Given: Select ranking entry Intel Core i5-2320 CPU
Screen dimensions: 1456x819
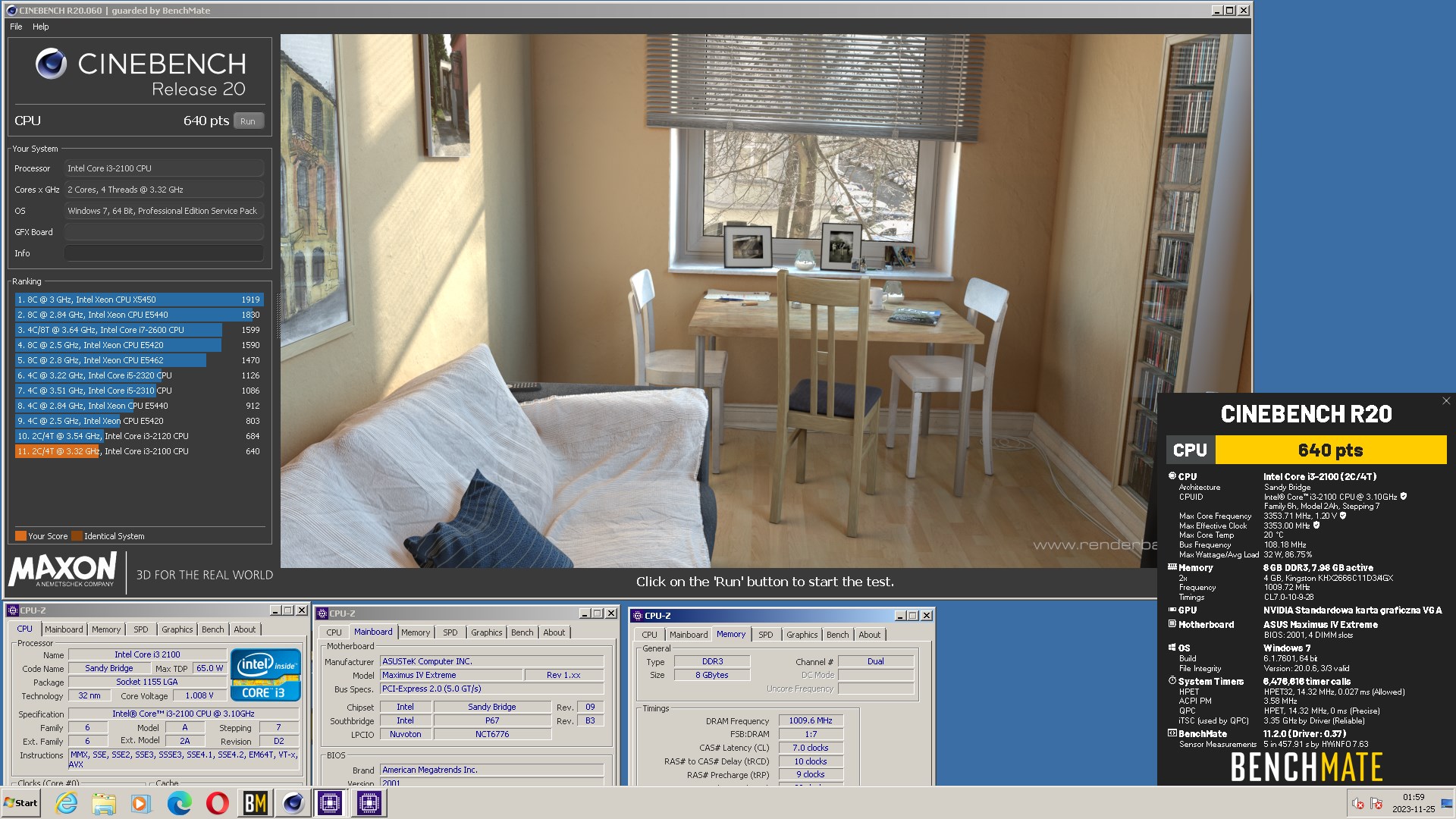Looking at the screenshot, I should [x=140, y=375].
